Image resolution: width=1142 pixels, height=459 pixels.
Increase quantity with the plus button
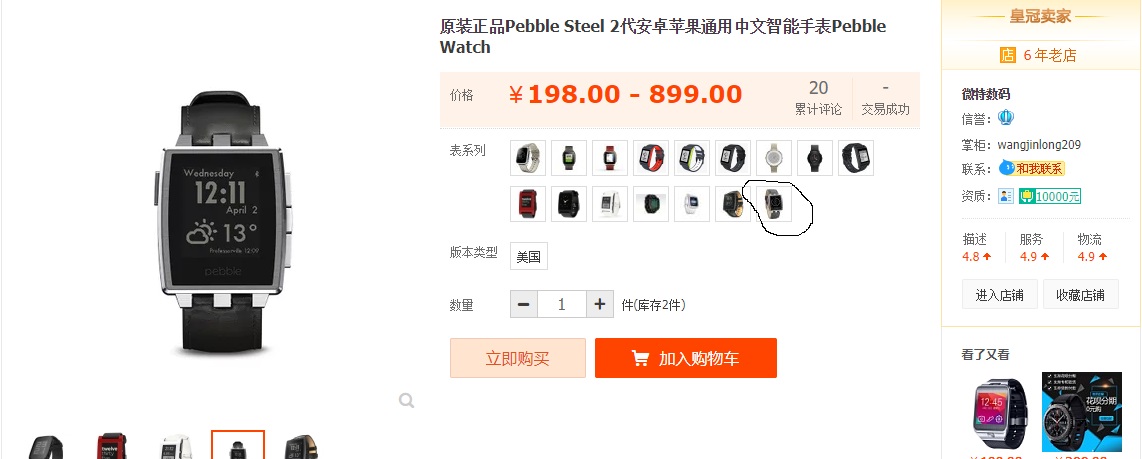[x=599, y=305]
